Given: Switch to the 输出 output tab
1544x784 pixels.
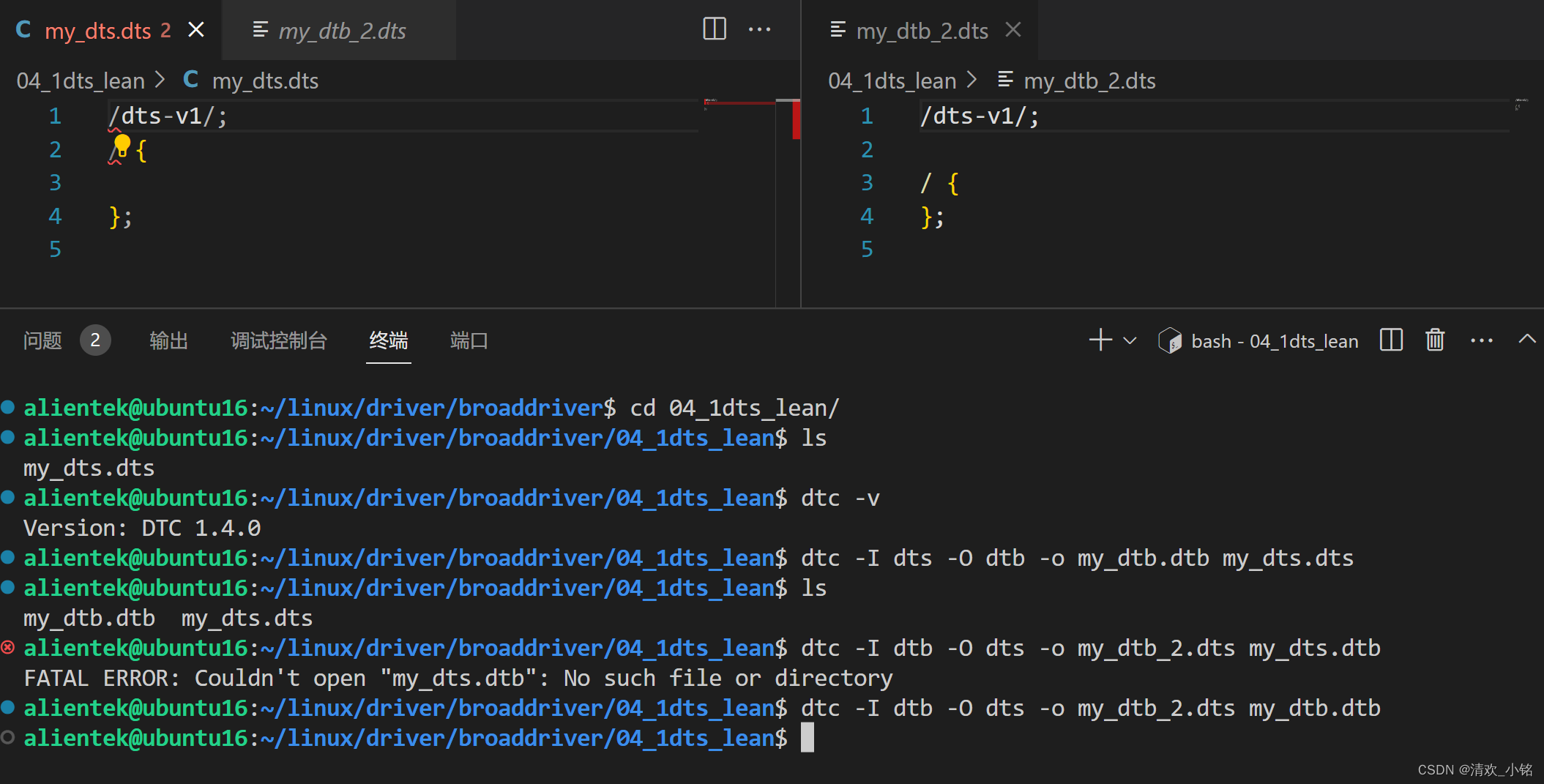Looking at the screenshot, I should point(169,340).
